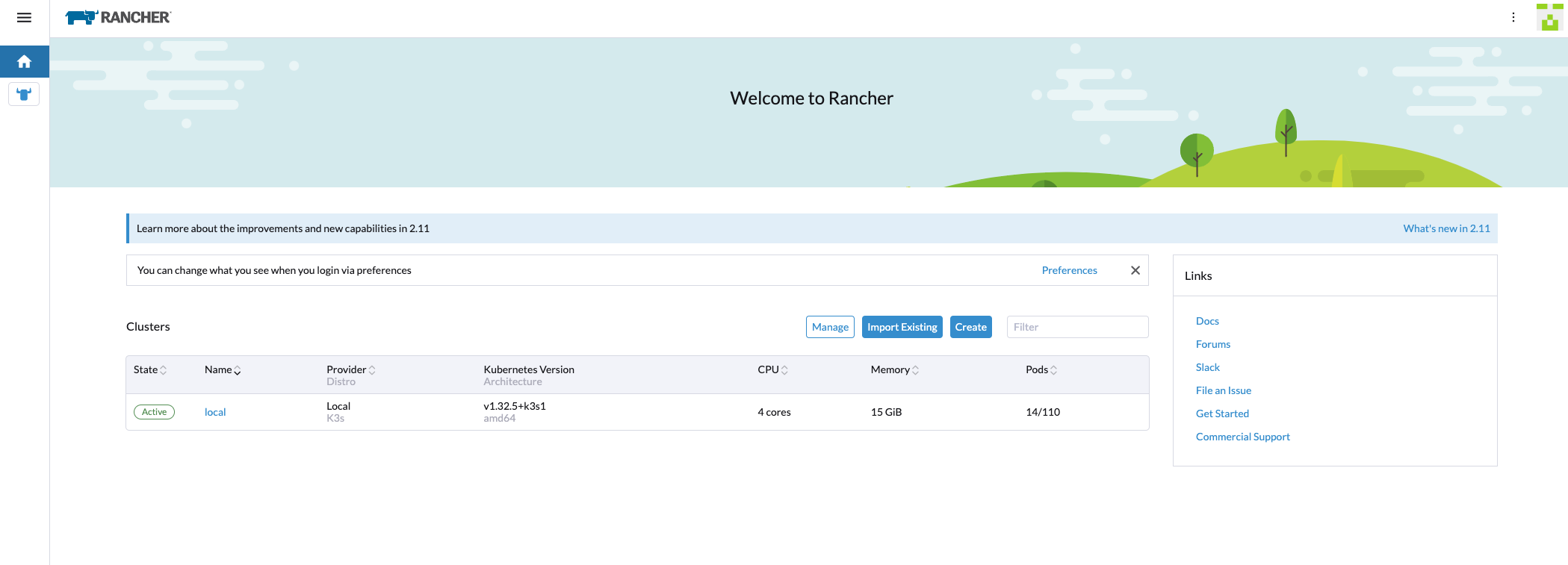The height and width of the screenshot is (565, 1568).
Task: Open the Commercial Support link
Action: pos(1243,437)
